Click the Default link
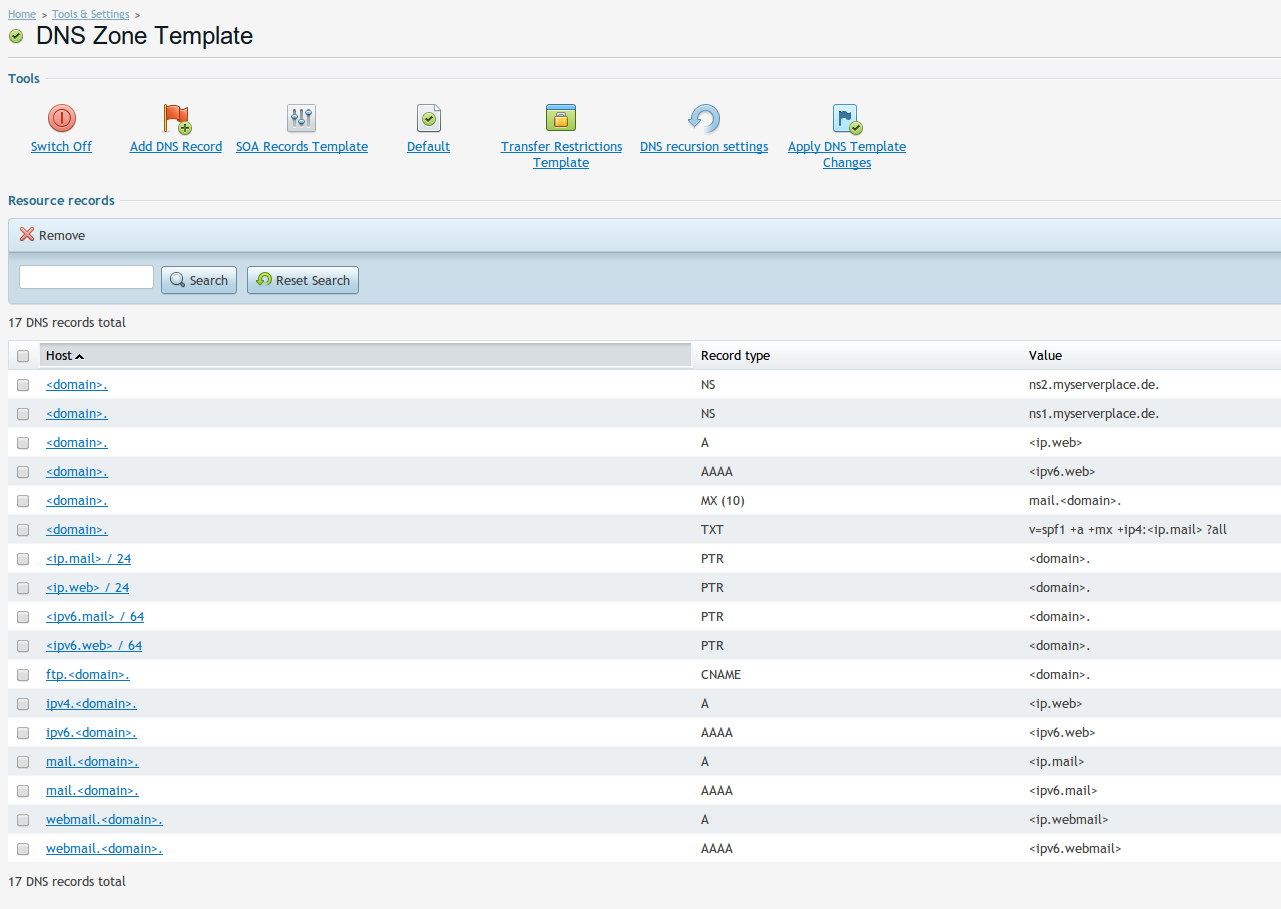 428,147
